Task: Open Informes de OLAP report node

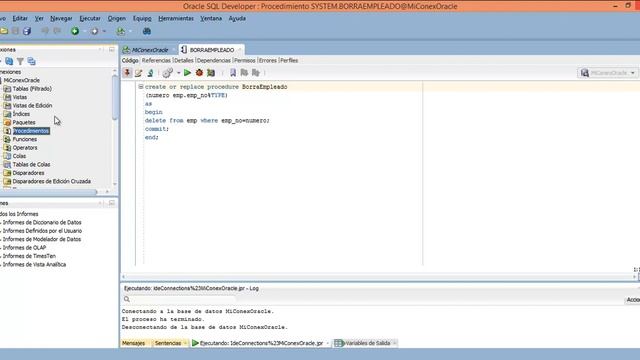Action: [24, 248]
